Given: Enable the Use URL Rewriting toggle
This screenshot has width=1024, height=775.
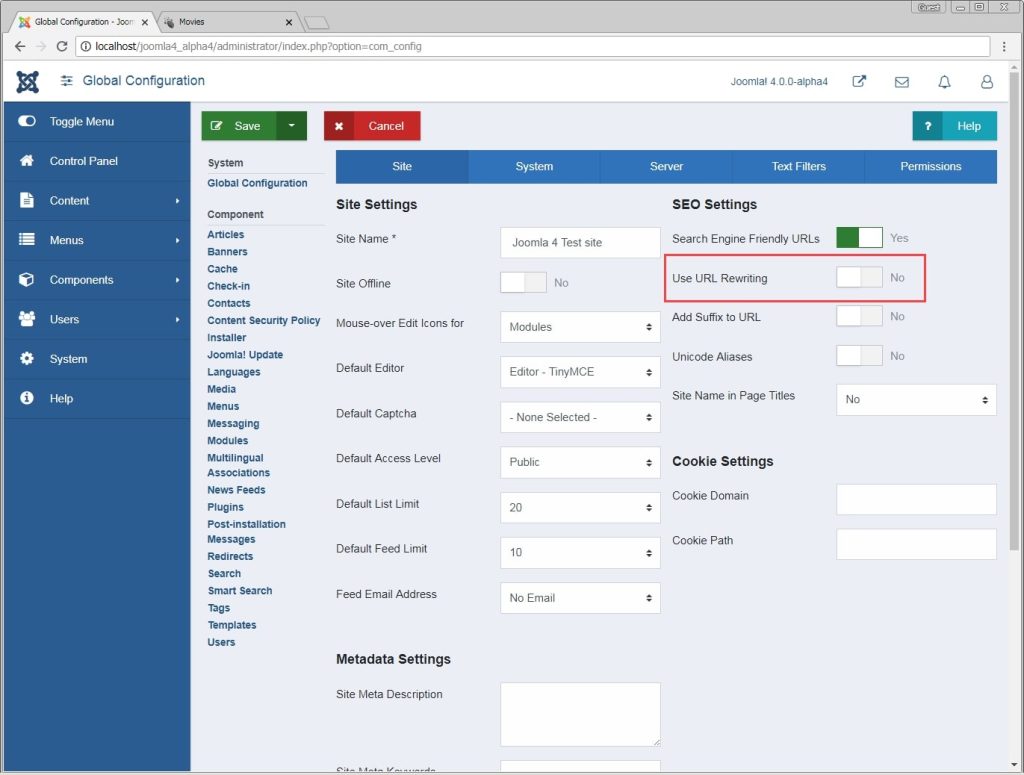Looking at the screenshot, I should (857, 278).
